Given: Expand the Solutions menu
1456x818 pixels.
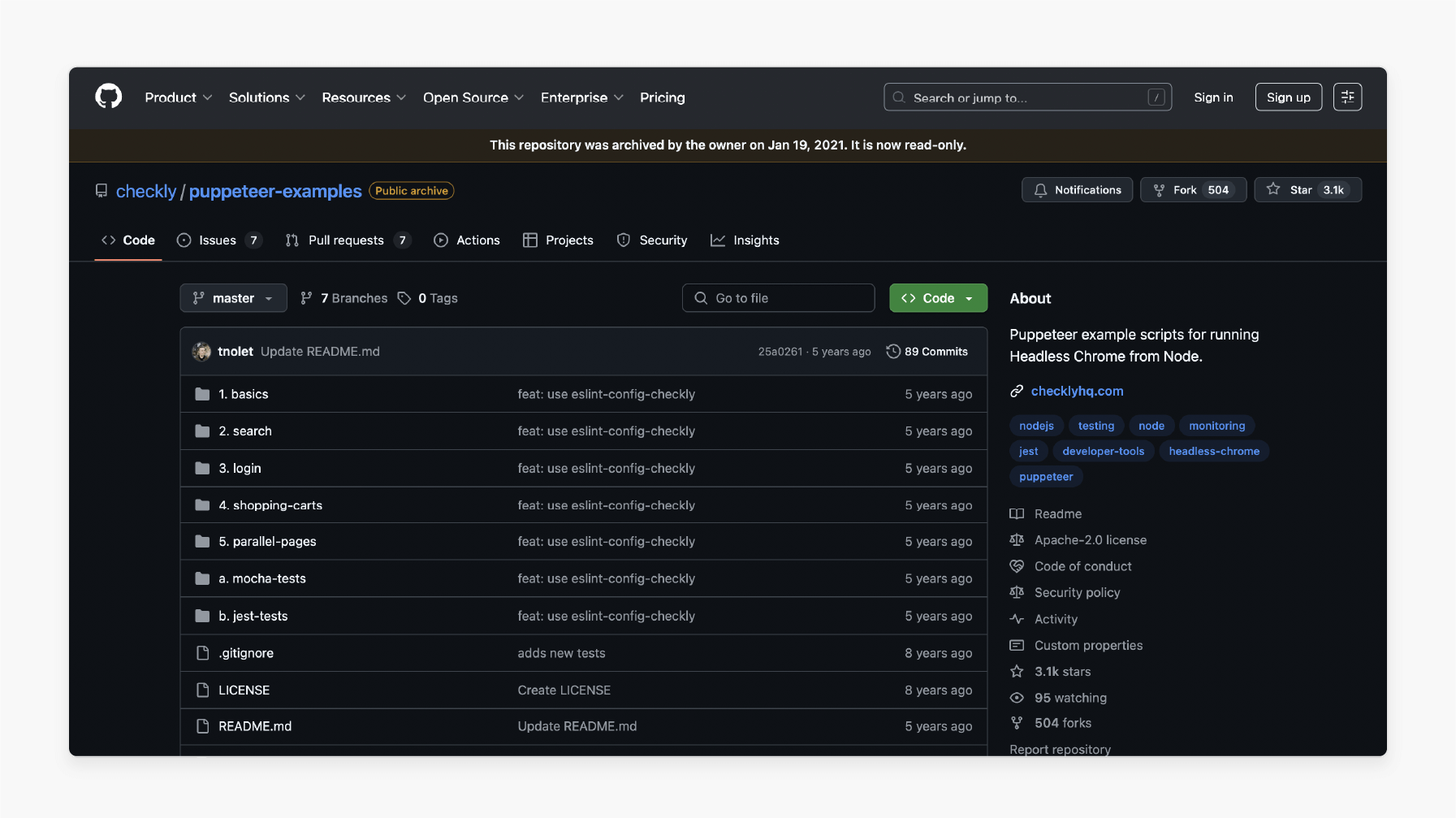Looking at the screenshot, I should 267,97.
